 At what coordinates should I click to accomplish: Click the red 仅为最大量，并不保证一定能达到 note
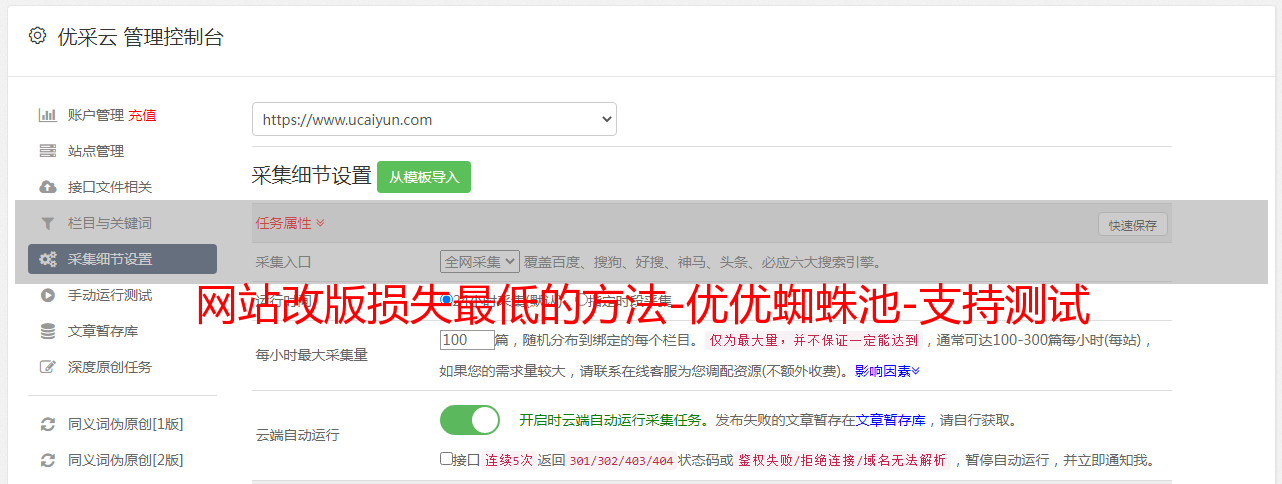click(814, 340)
